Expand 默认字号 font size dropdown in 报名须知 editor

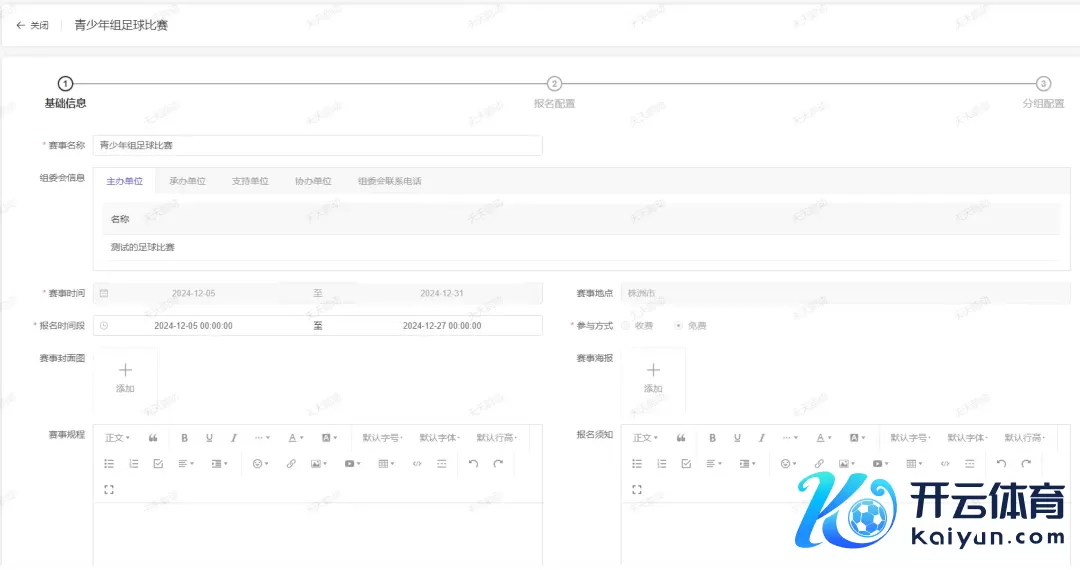coord(911,438)
